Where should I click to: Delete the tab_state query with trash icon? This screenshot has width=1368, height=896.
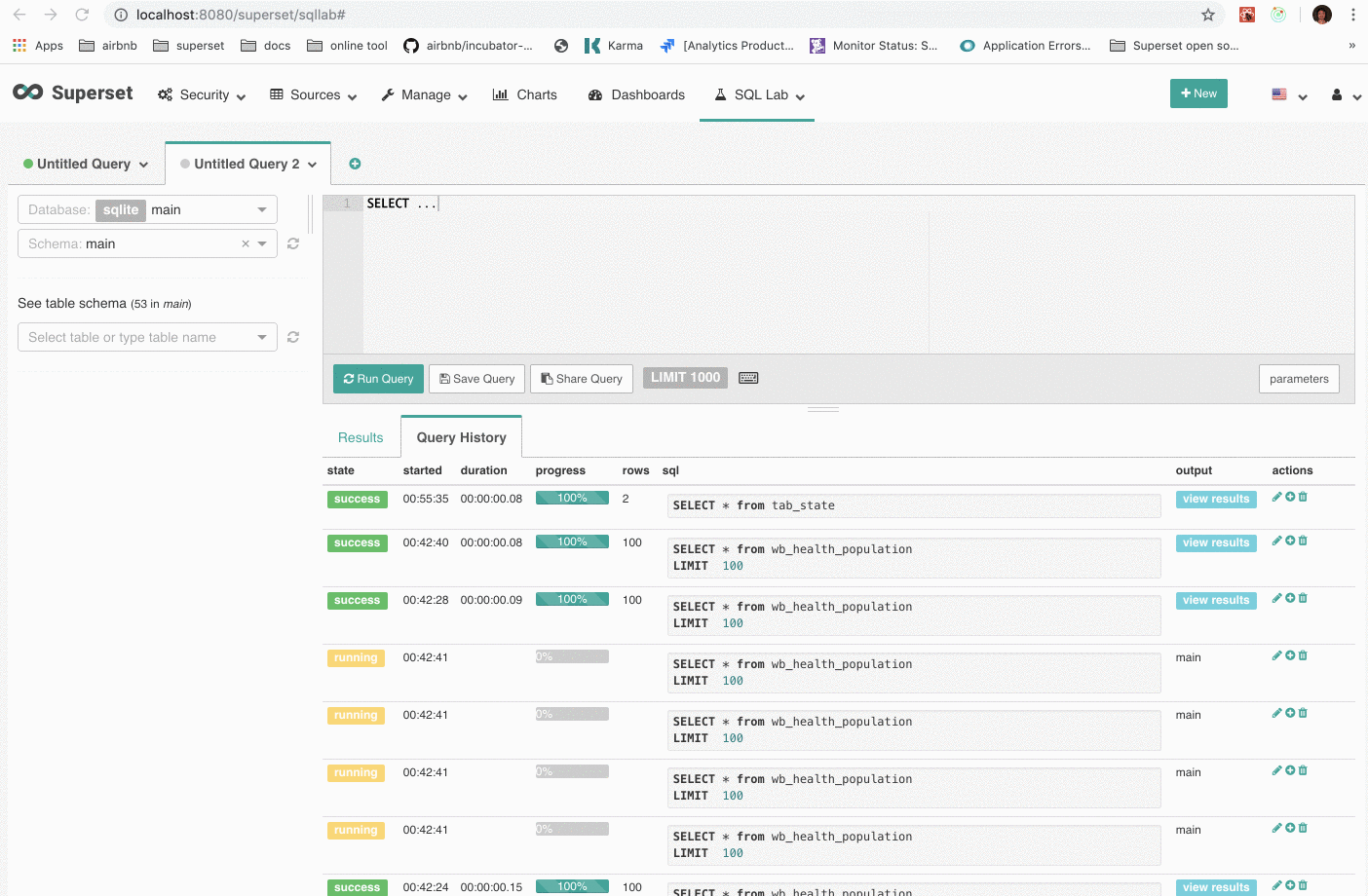(x=1303, y=497)
